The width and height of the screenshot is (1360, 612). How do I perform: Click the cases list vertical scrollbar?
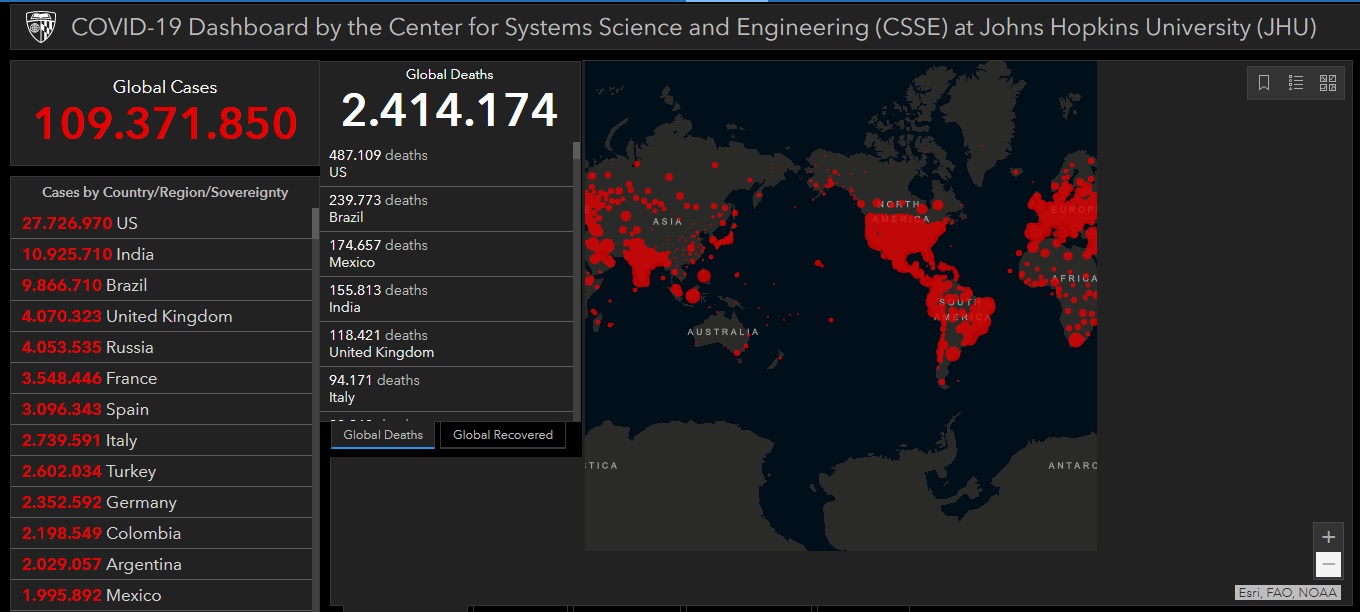[x=316, y=400]
